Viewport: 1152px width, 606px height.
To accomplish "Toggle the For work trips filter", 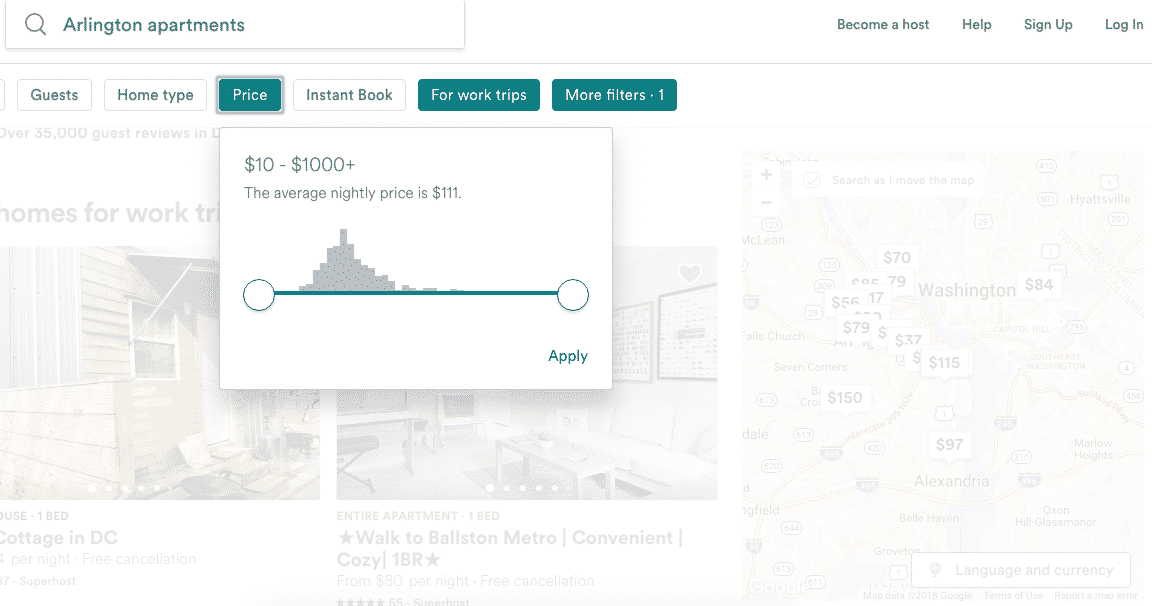I will (479, 95).
